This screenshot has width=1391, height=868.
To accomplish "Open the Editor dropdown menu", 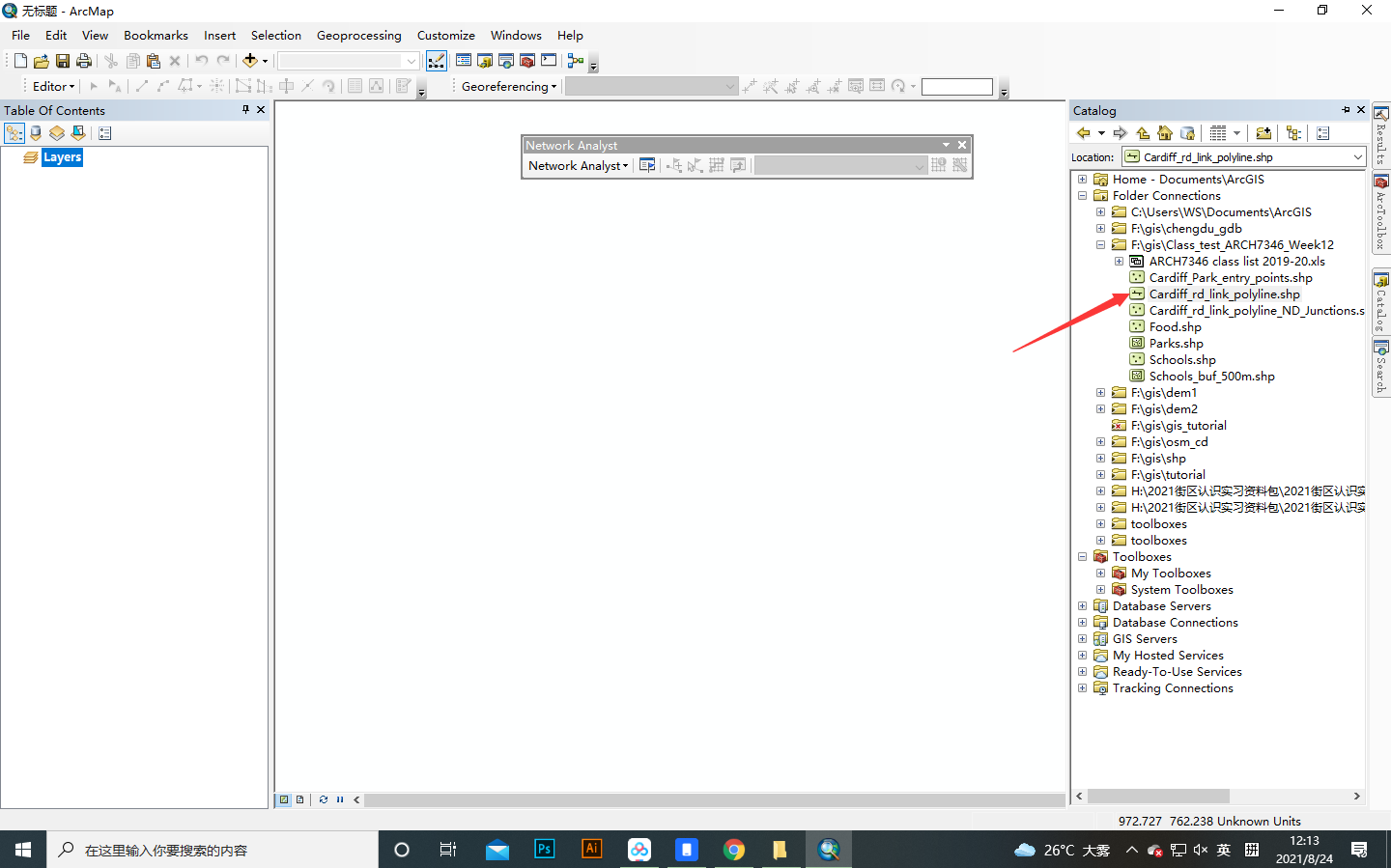I will coord(52,86).
